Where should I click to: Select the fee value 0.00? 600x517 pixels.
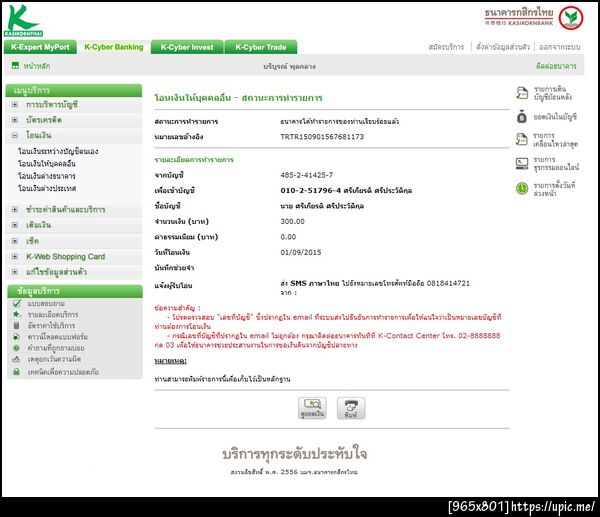click(x=288, y=237)
